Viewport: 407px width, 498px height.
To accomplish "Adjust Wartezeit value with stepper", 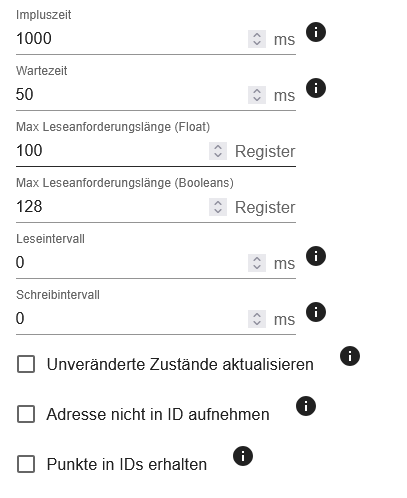I will [x=257, y=95].
